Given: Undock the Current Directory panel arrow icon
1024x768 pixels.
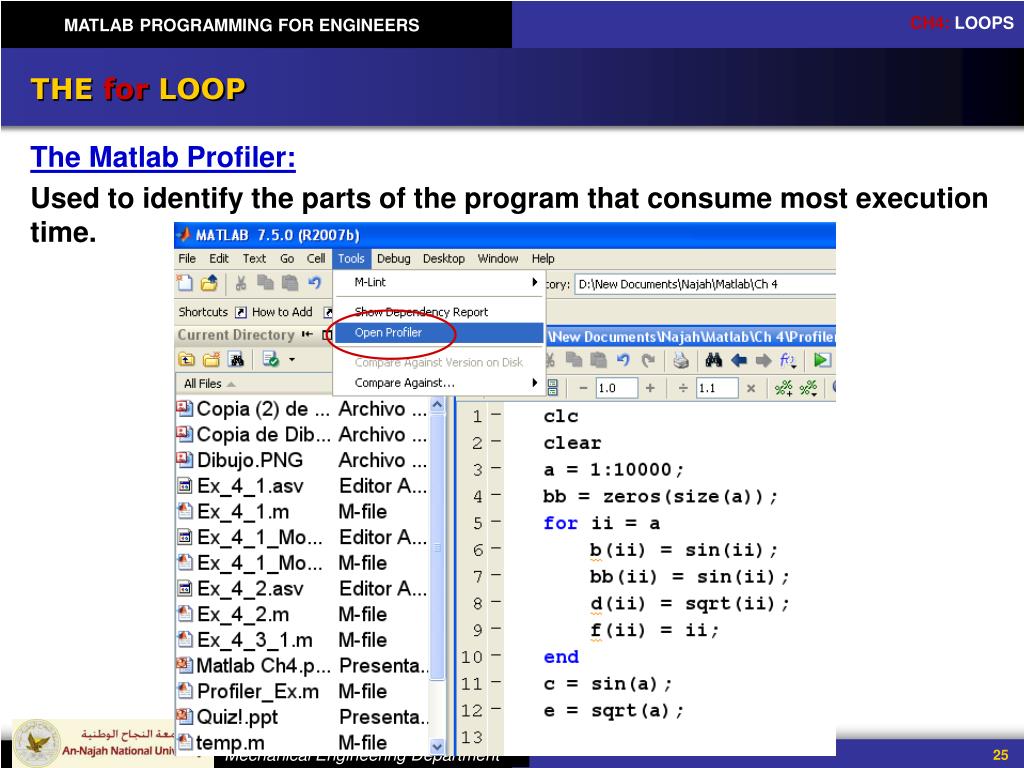Looking at the screenshot, I should click(307, 334).
